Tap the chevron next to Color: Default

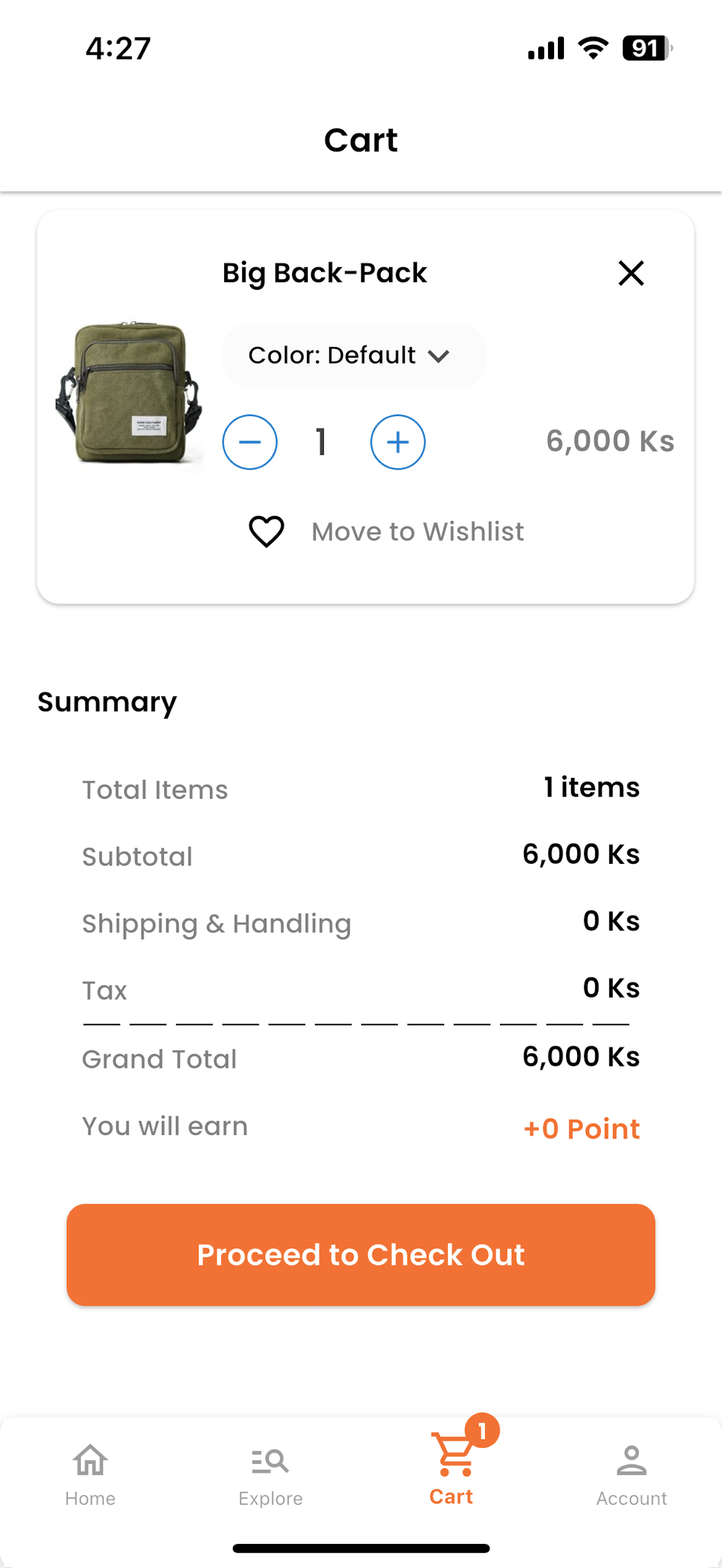tap(438, 356)
